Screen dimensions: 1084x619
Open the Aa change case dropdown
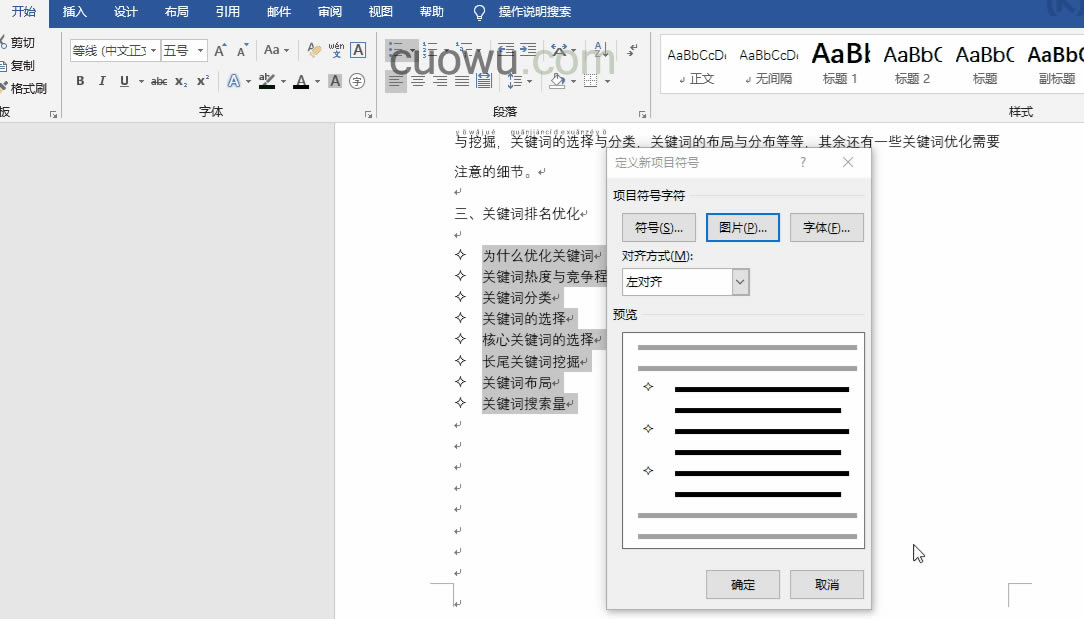coord(277,50)
